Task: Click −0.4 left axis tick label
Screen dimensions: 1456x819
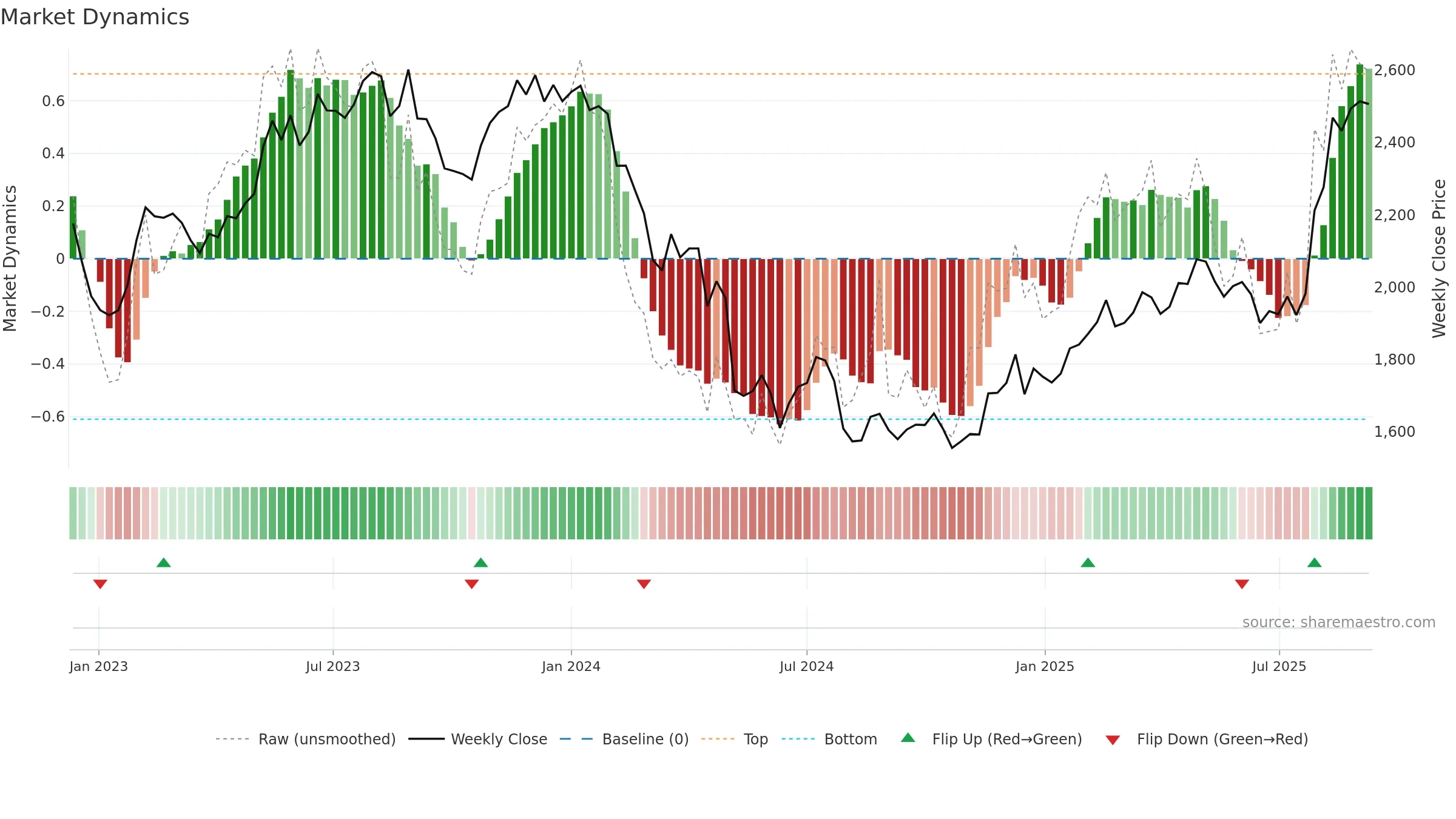Action: (x=48, y=363)
